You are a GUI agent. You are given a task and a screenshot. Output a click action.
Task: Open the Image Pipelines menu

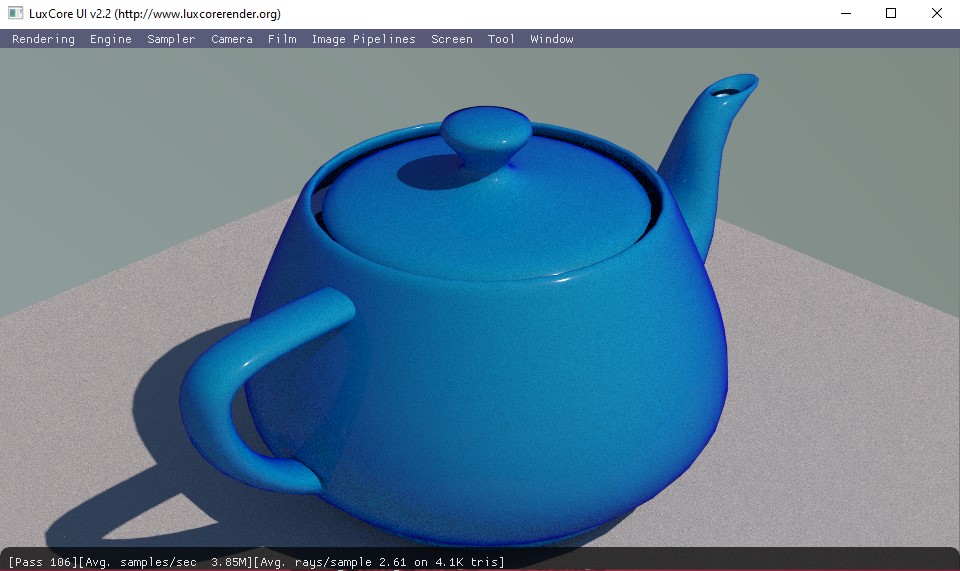coord(363,39)
